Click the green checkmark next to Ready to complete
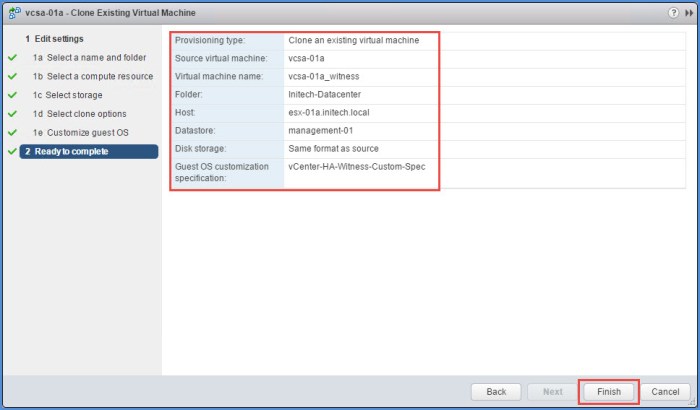Screen dimensions: 700x410 (12, 152)
